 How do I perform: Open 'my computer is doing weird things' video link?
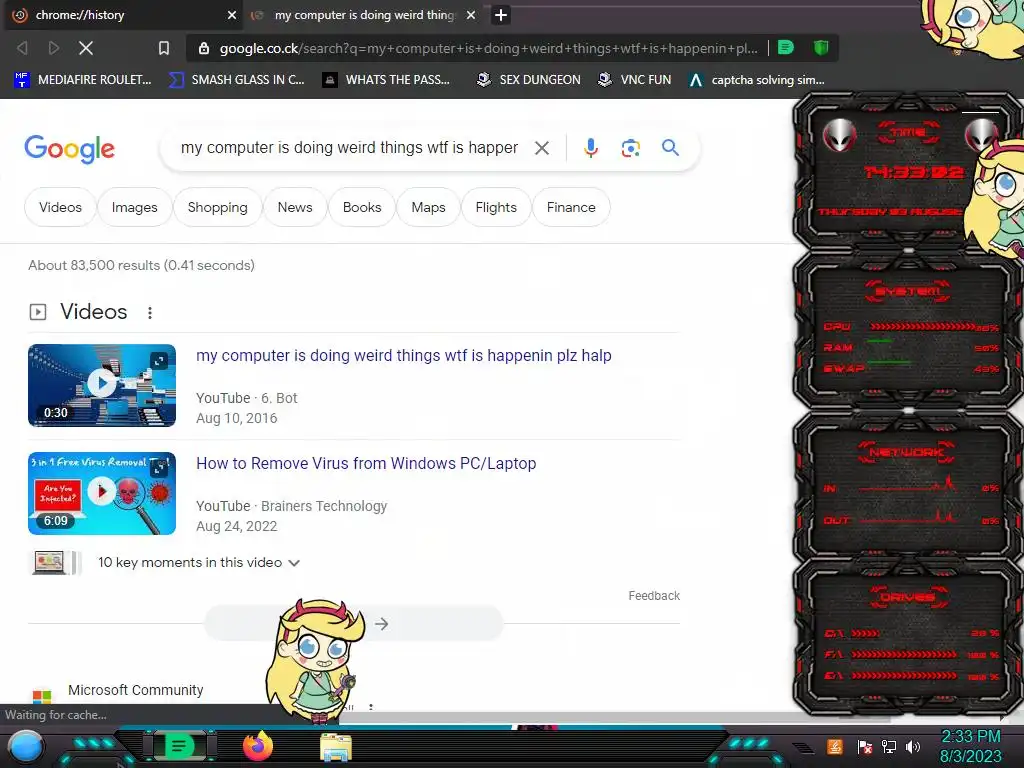click(x=404, y=355)
